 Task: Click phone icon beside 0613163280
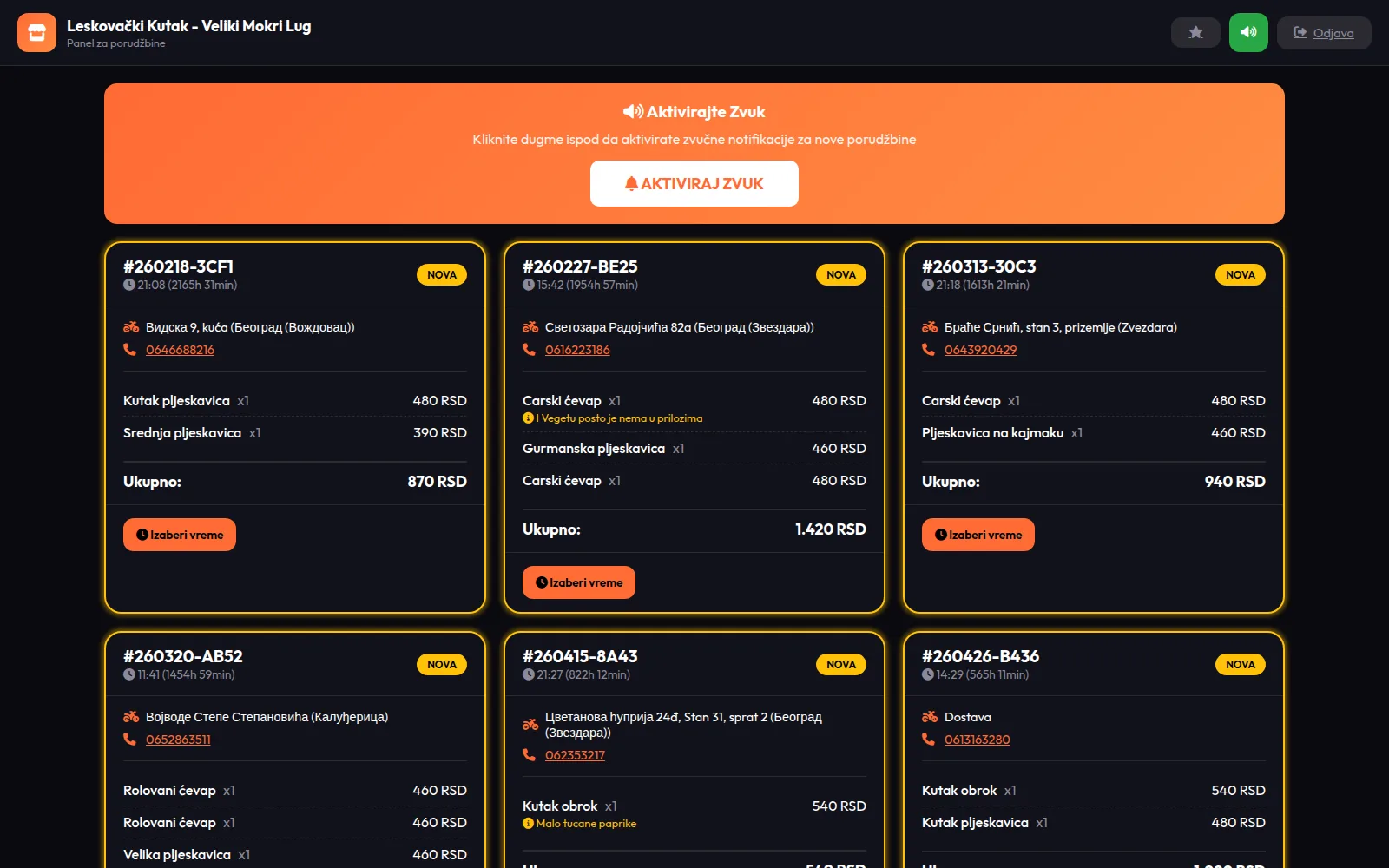tap(928, 739)
